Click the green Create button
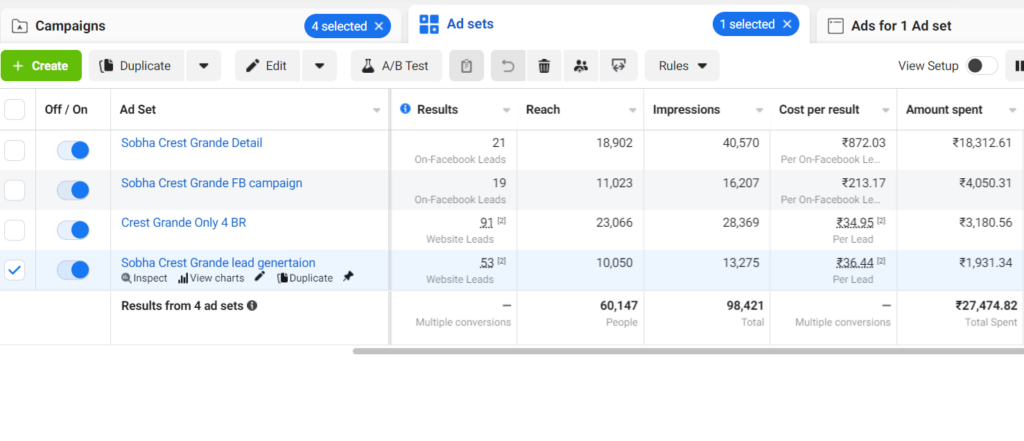The width and height of the screenshot is (1024, 441). pyautogui.click(x=41, y=65)
